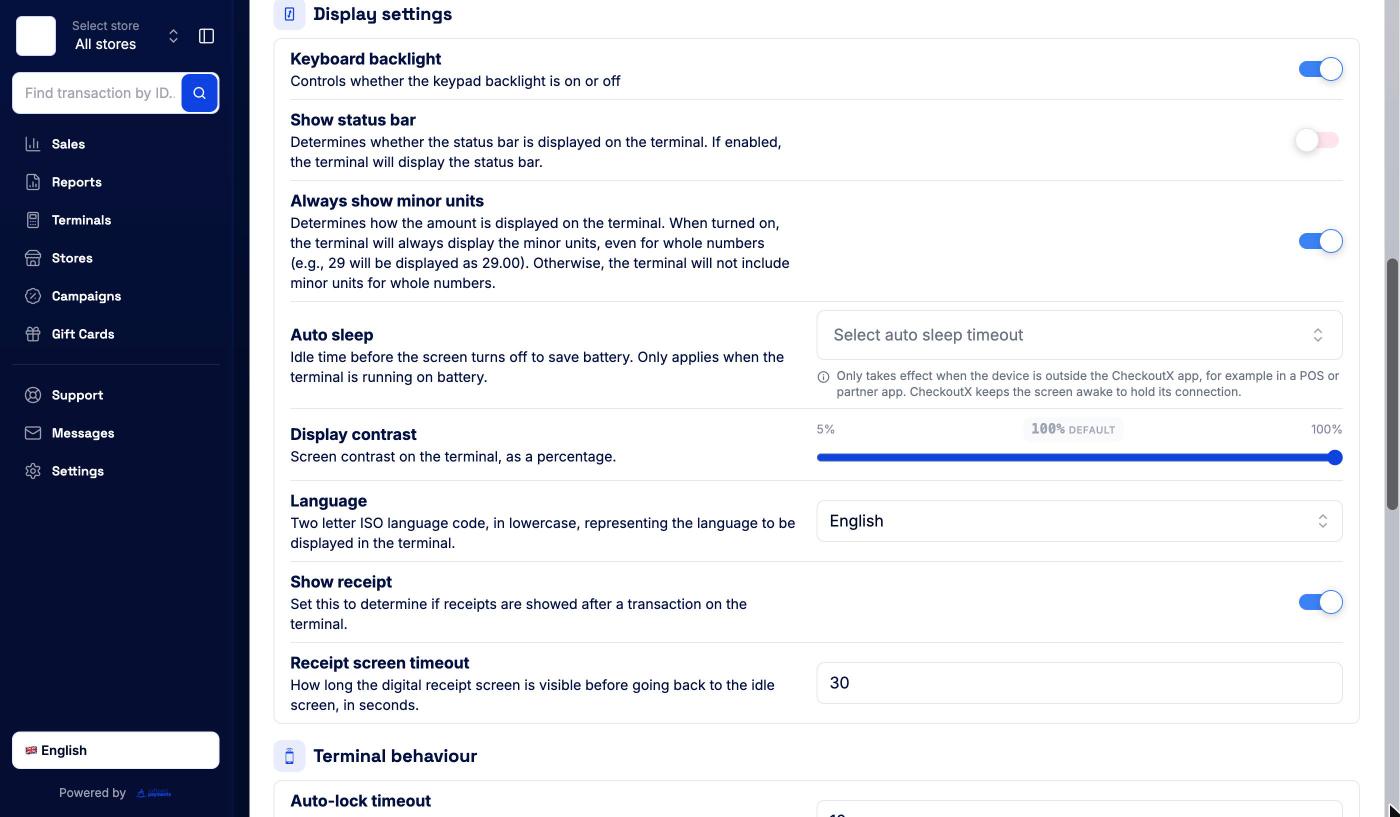Click the Find transaction by ID field

97,93
